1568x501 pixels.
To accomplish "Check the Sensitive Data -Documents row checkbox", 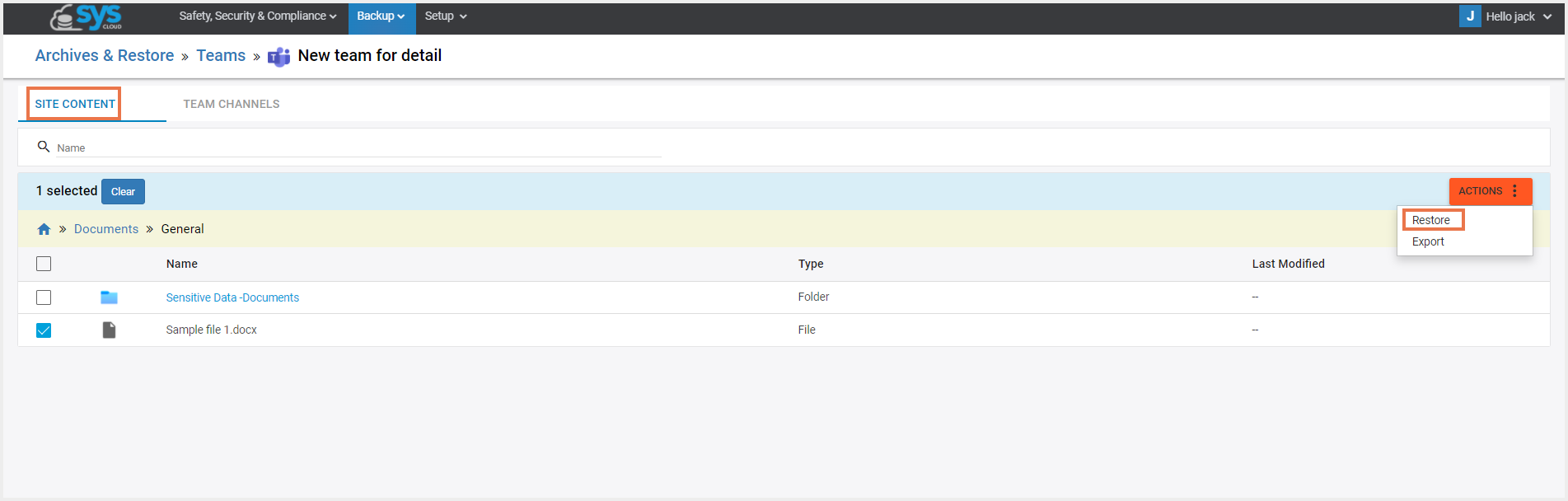I will click(44, 297).
